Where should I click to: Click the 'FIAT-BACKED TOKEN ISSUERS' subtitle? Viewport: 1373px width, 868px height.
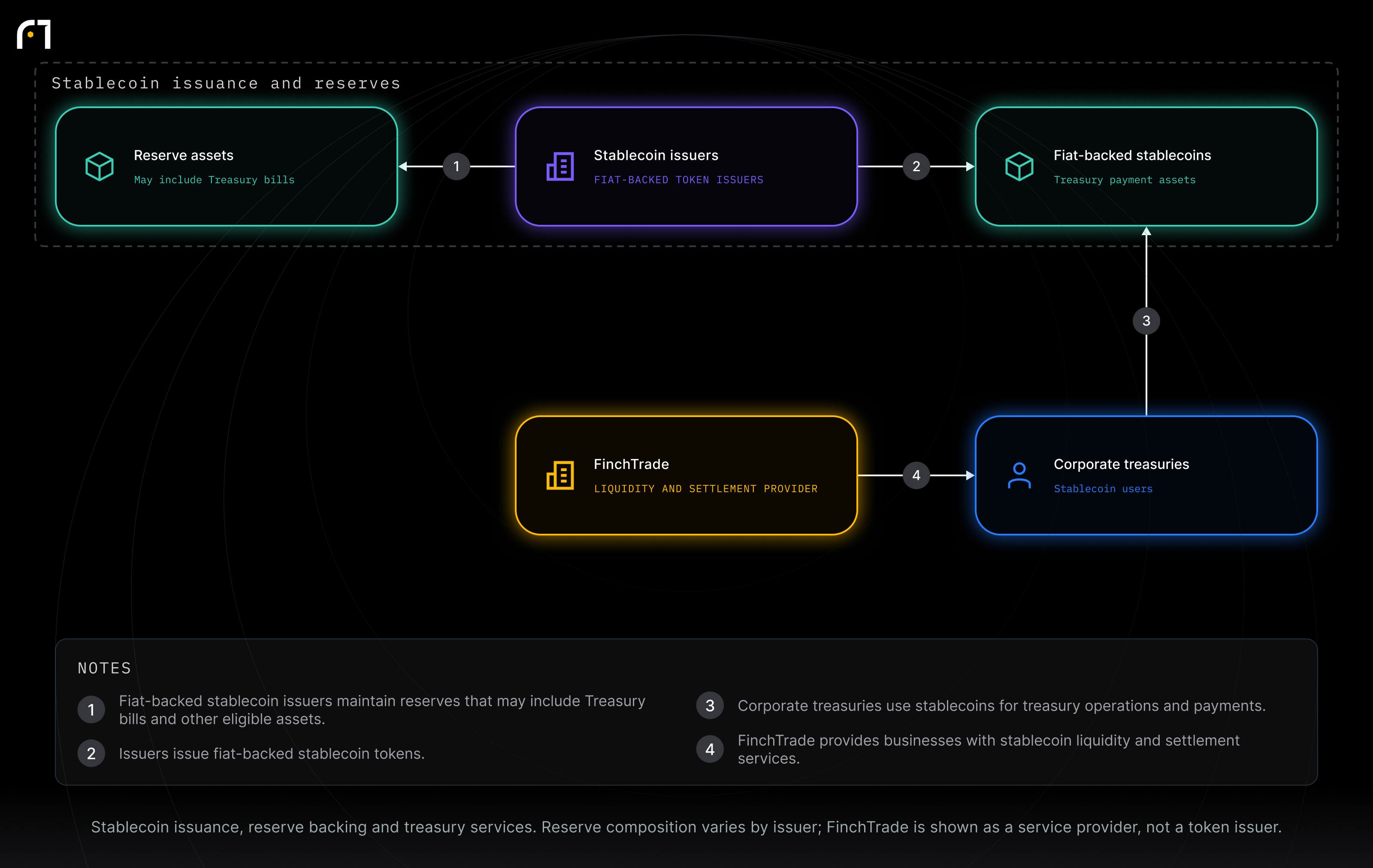[x=678, y=180]
